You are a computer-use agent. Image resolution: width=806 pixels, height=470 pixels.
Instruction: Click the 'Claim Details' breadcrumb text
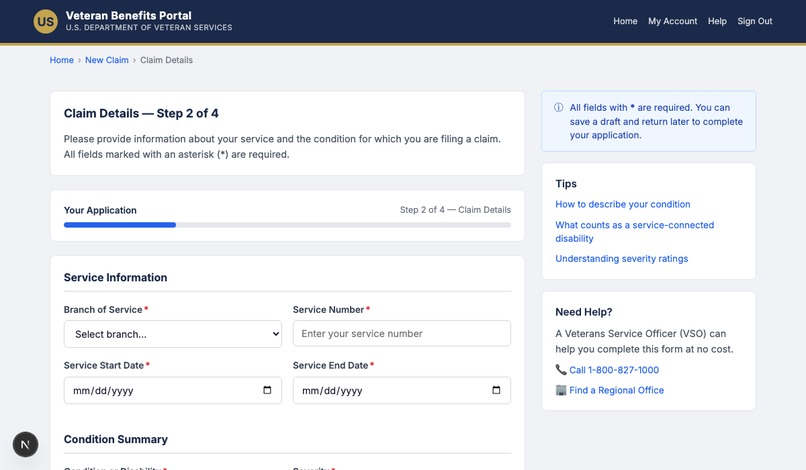(x=167, y=60)
